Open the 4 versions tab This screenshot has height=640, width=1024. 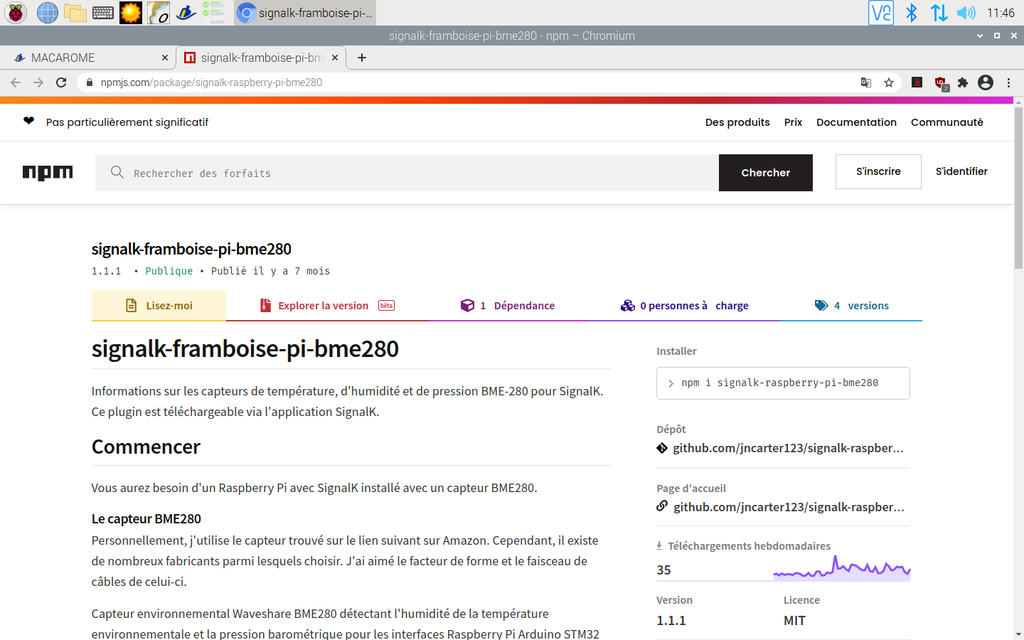(852, 306)
